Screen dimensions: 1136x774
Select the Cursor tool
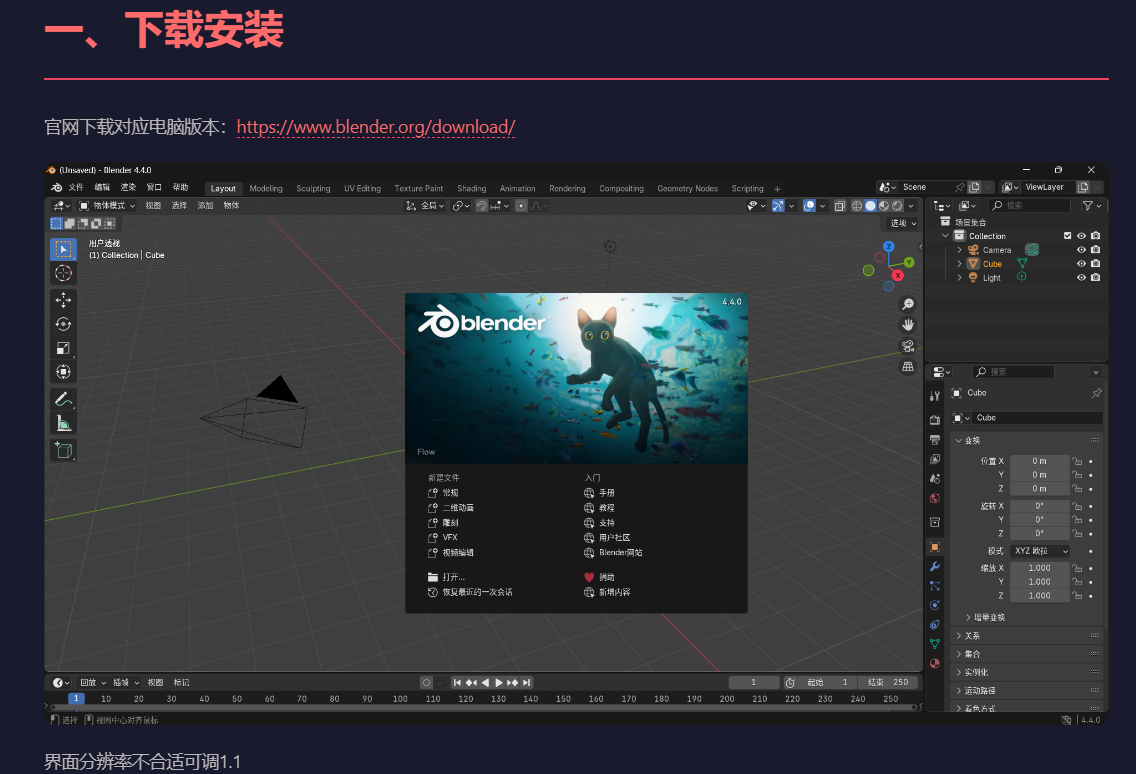[63, 273]
